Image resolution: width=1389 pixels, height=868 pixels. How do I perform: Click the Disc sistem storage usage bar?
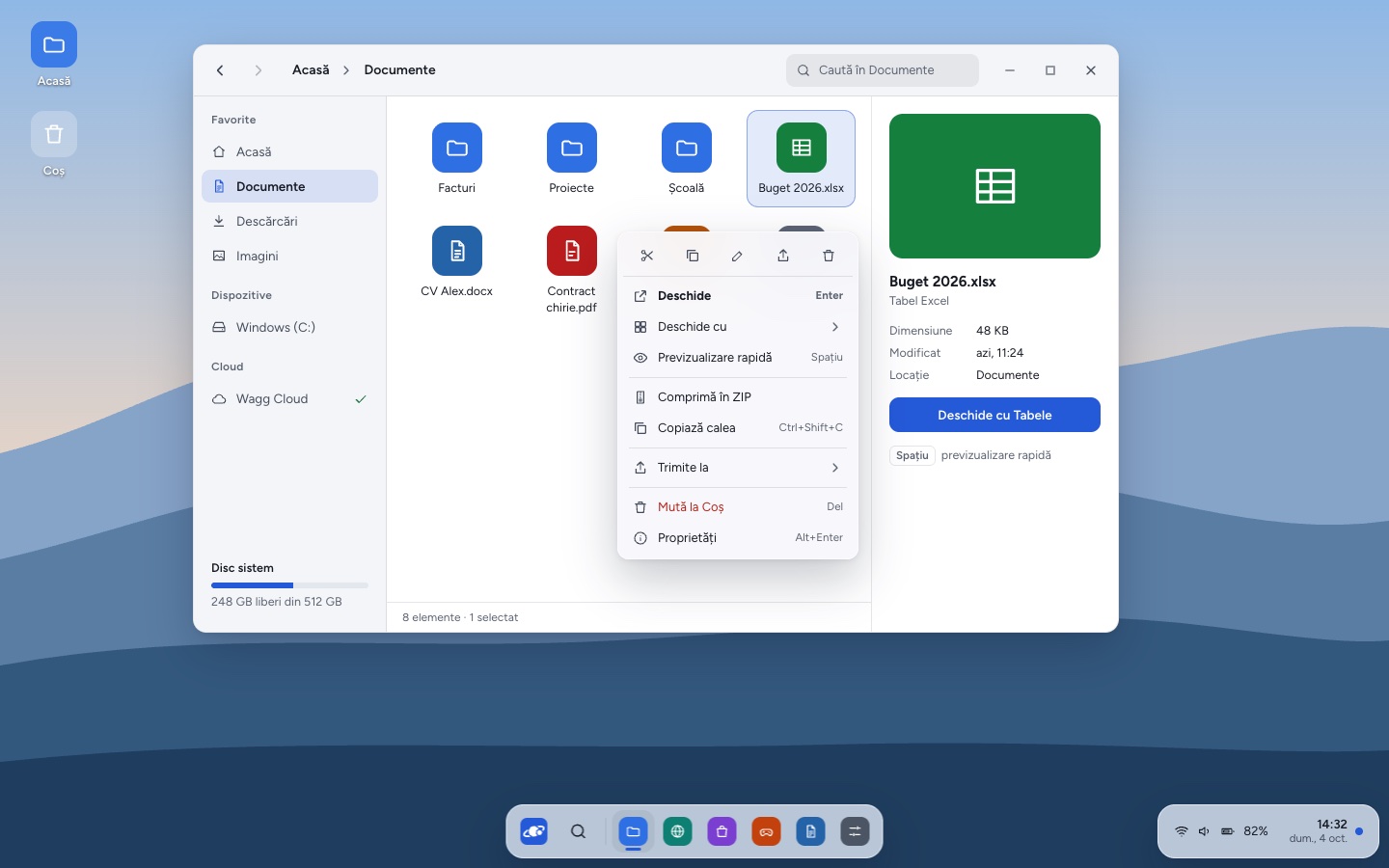pos(289,585)
